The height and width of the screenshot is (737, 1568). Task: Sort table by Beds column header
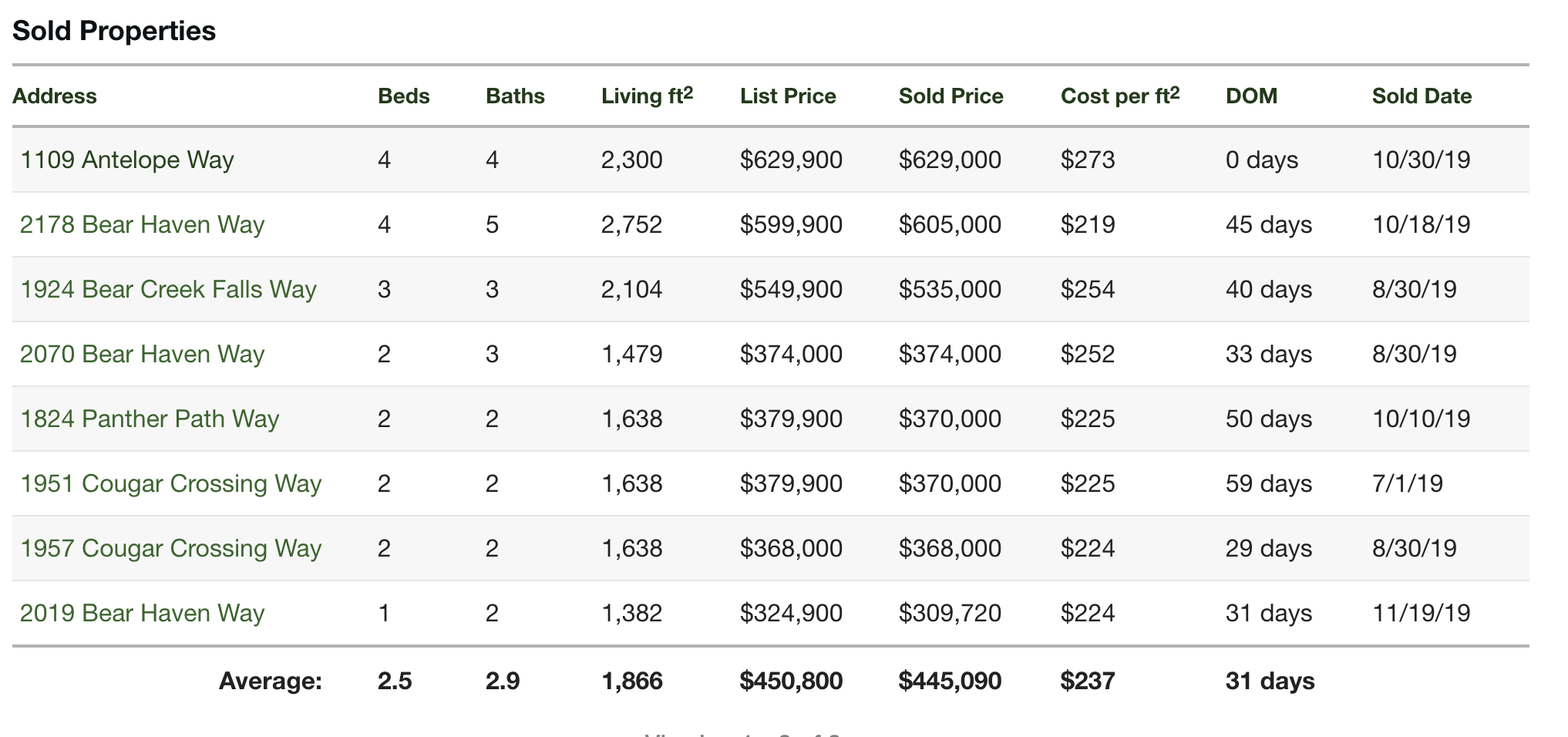tap(404, 96)
